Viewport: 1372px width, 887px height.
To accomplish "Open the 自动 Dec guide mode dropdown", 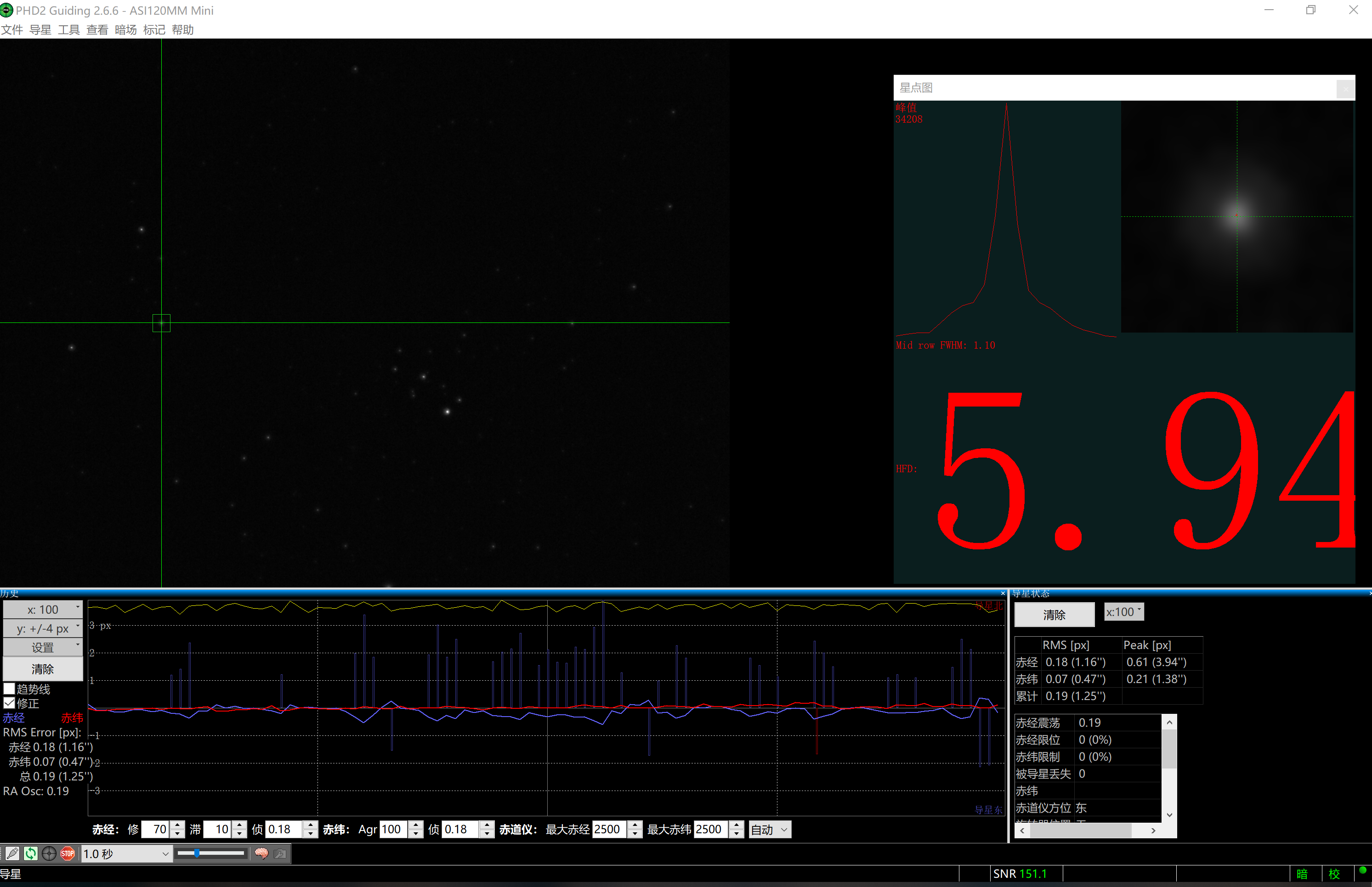I will coord(770,830).
